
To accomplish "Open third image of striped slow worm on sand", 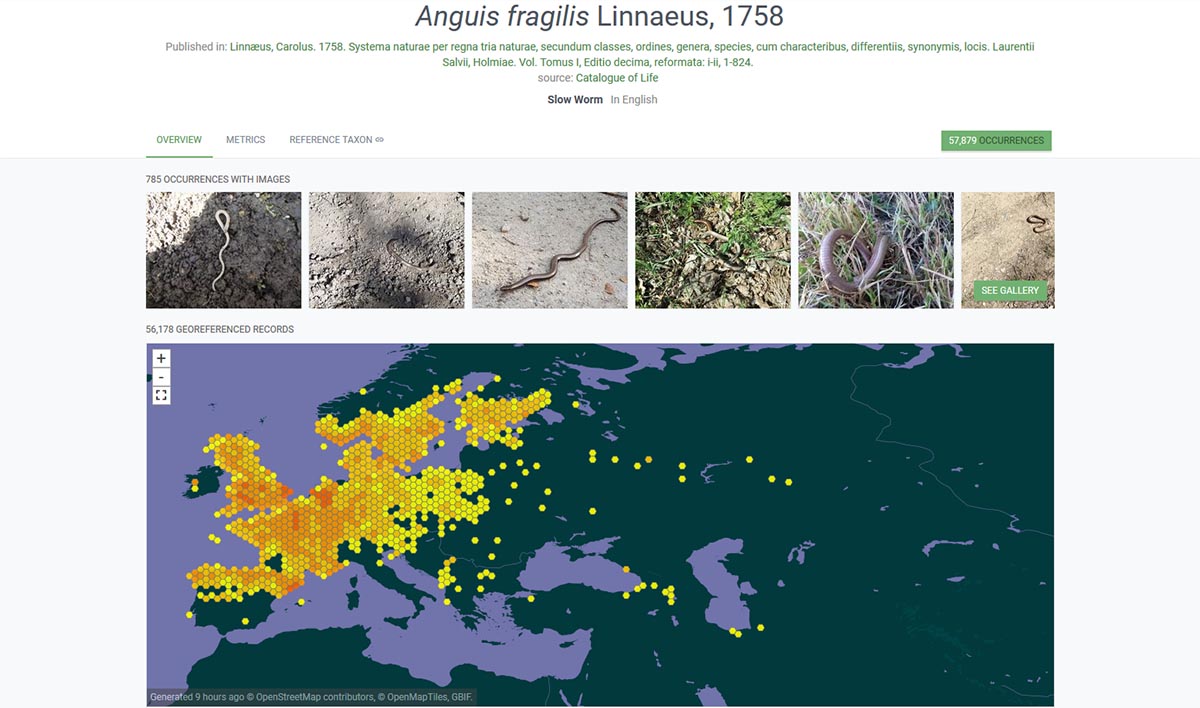I will pos(549,250).
